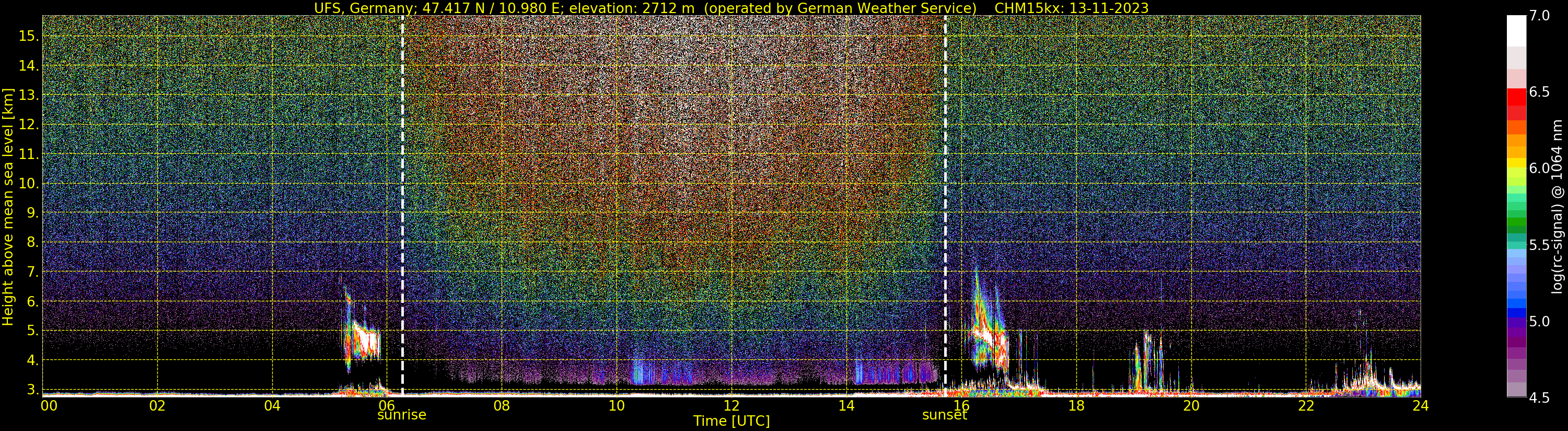This screenshot has height=431, width=1568.
Task: Click the height axis tick '13.'
Action: 29,95
